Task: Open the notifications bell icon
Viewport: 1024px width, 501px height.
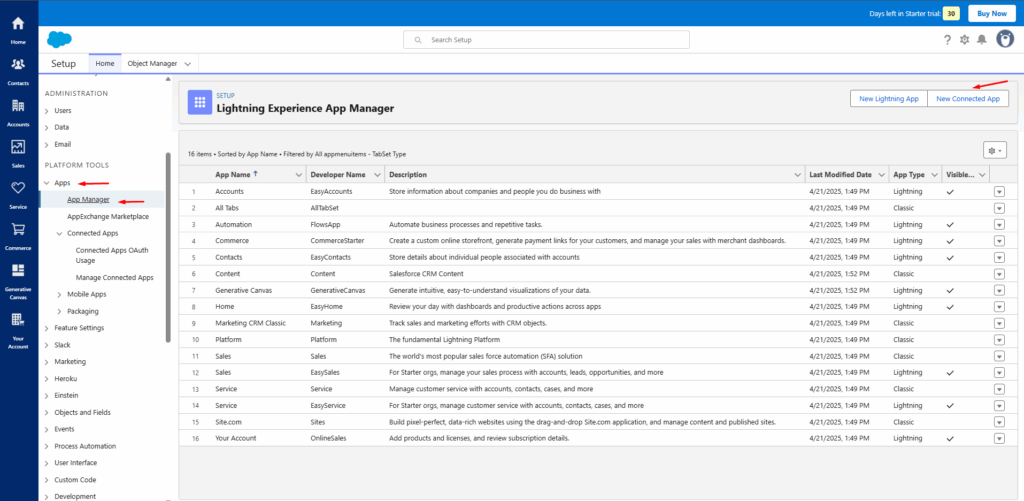Action: [x=982, y=40]
